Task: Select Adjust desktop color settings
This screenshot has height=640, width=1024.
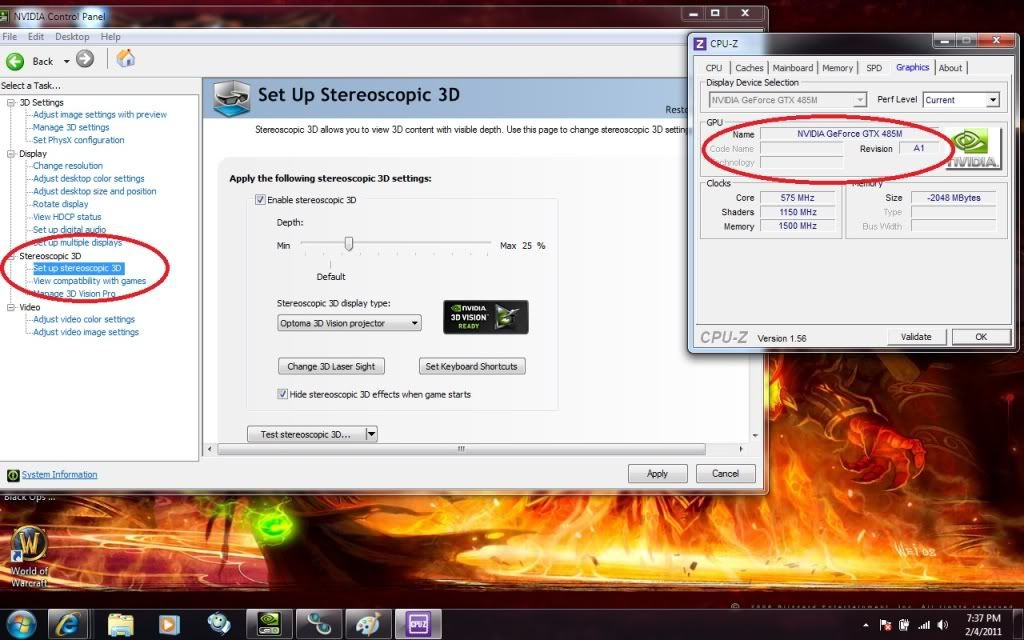Action: [89, 178]
